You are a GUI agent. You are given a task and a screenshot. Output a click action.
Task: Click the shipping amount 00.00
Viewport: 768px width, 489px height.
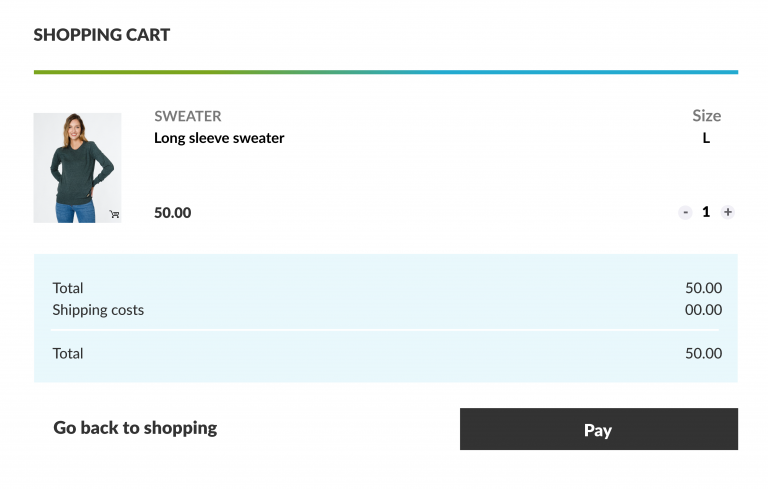click(703, 310)
